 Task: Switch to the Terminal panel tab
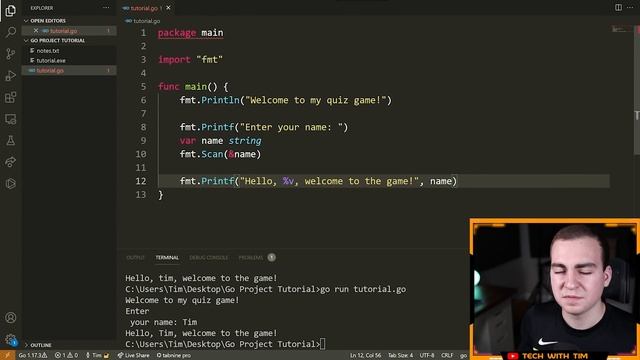click(167, 258)
